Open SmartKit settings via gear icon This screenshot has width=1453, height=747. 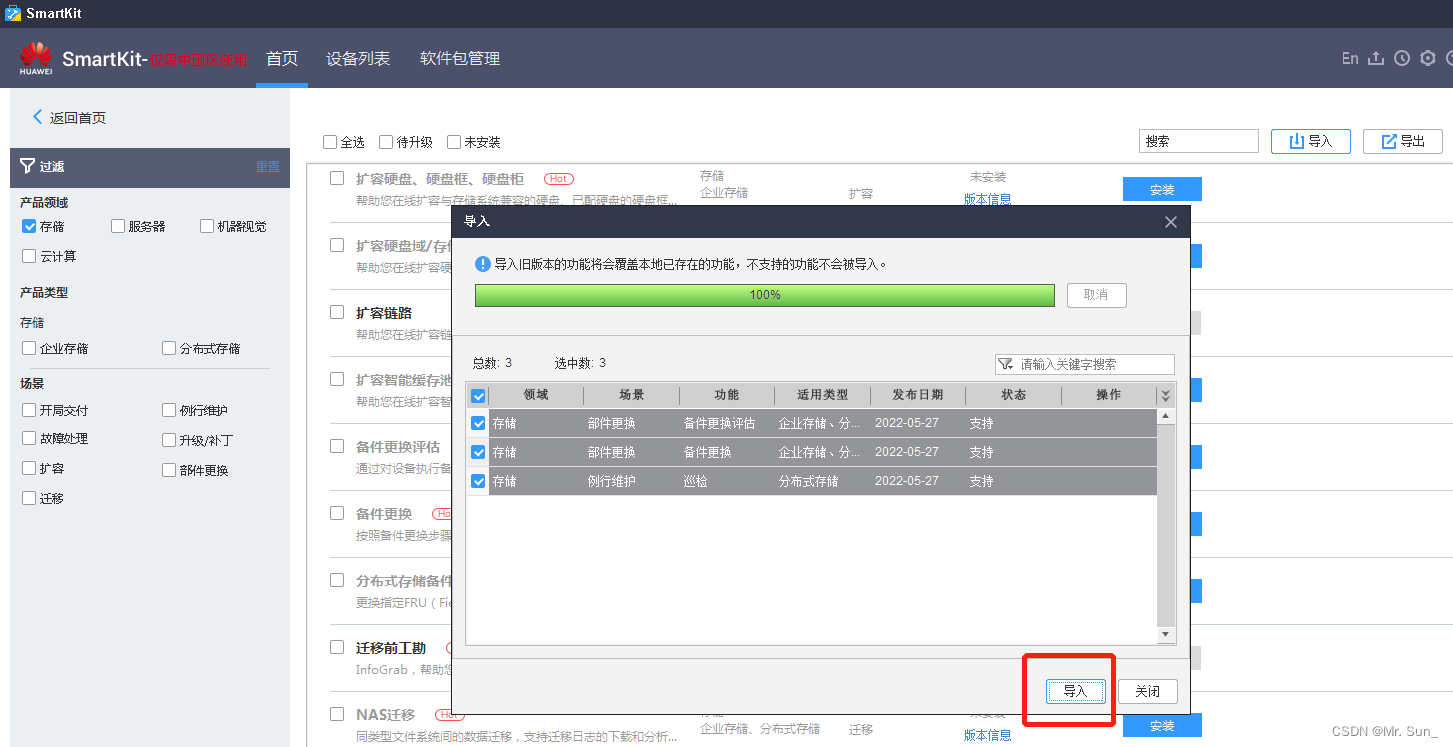click(1427, 58)
